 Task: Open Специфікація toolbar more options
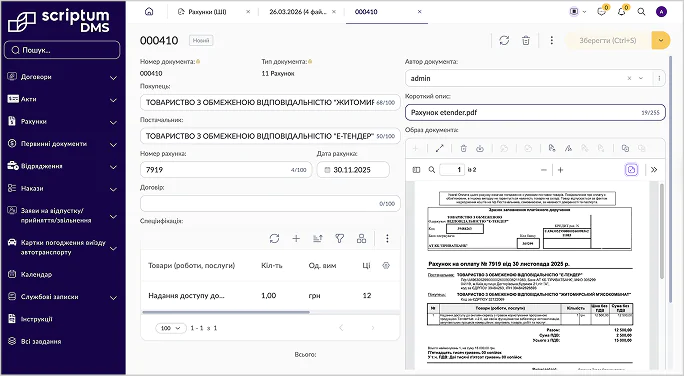coord(387,239)
